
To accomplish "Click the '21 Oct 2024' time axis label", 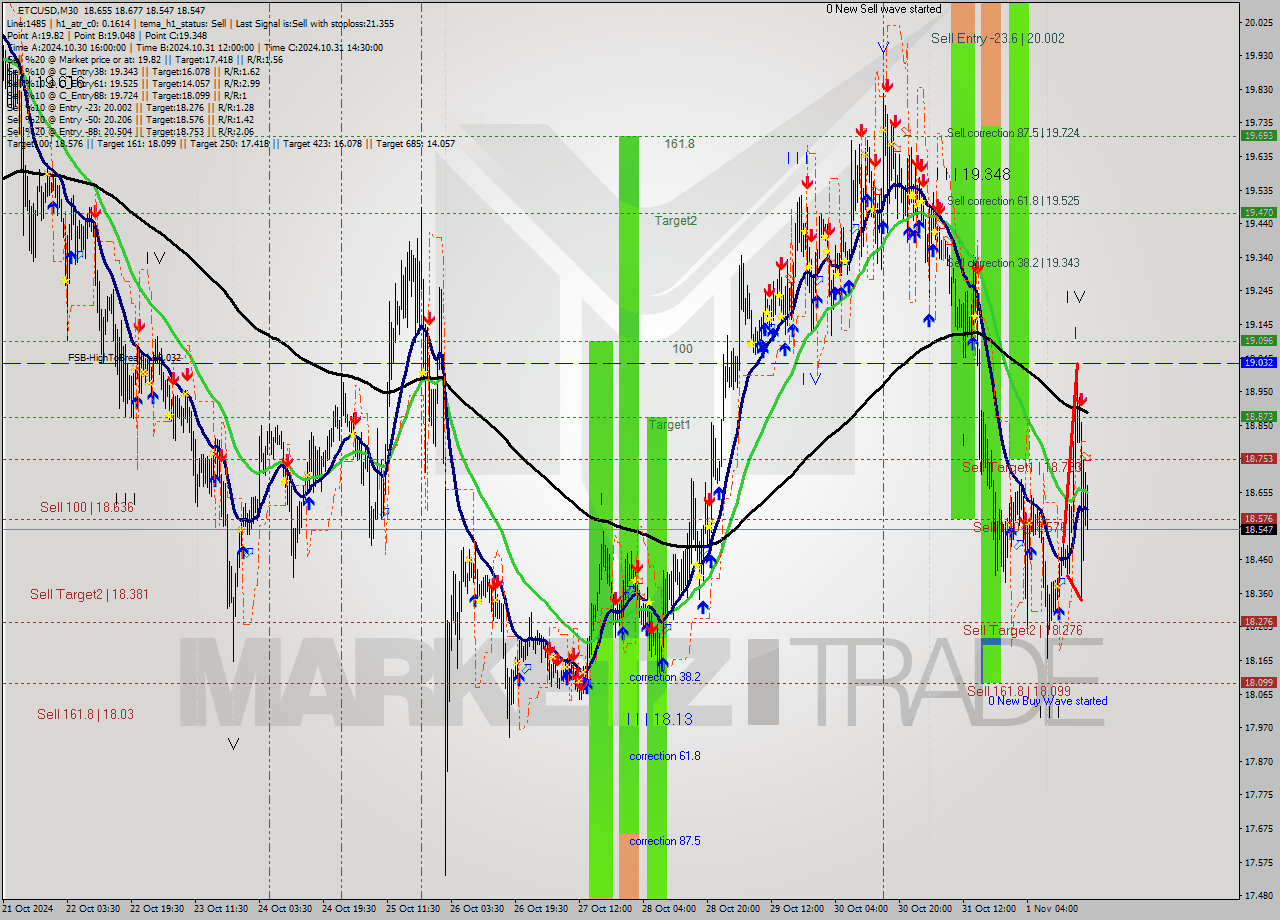I will (x=29, y=909).
